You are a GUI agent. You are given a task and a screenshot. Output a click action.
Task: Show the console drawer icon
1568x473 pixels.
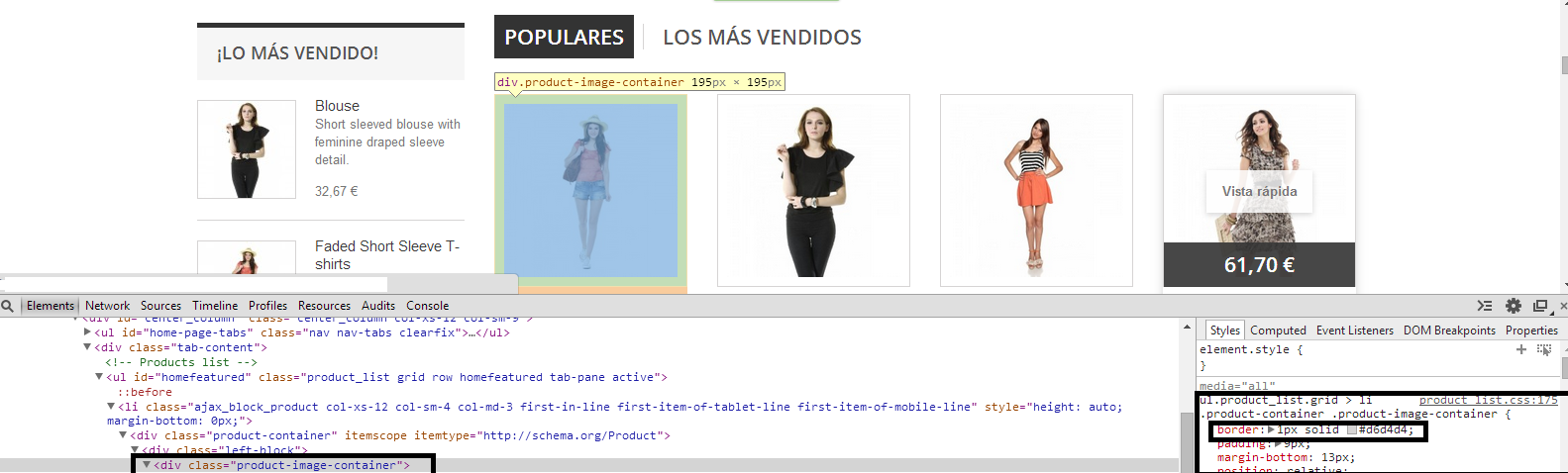click(1484, 306)
